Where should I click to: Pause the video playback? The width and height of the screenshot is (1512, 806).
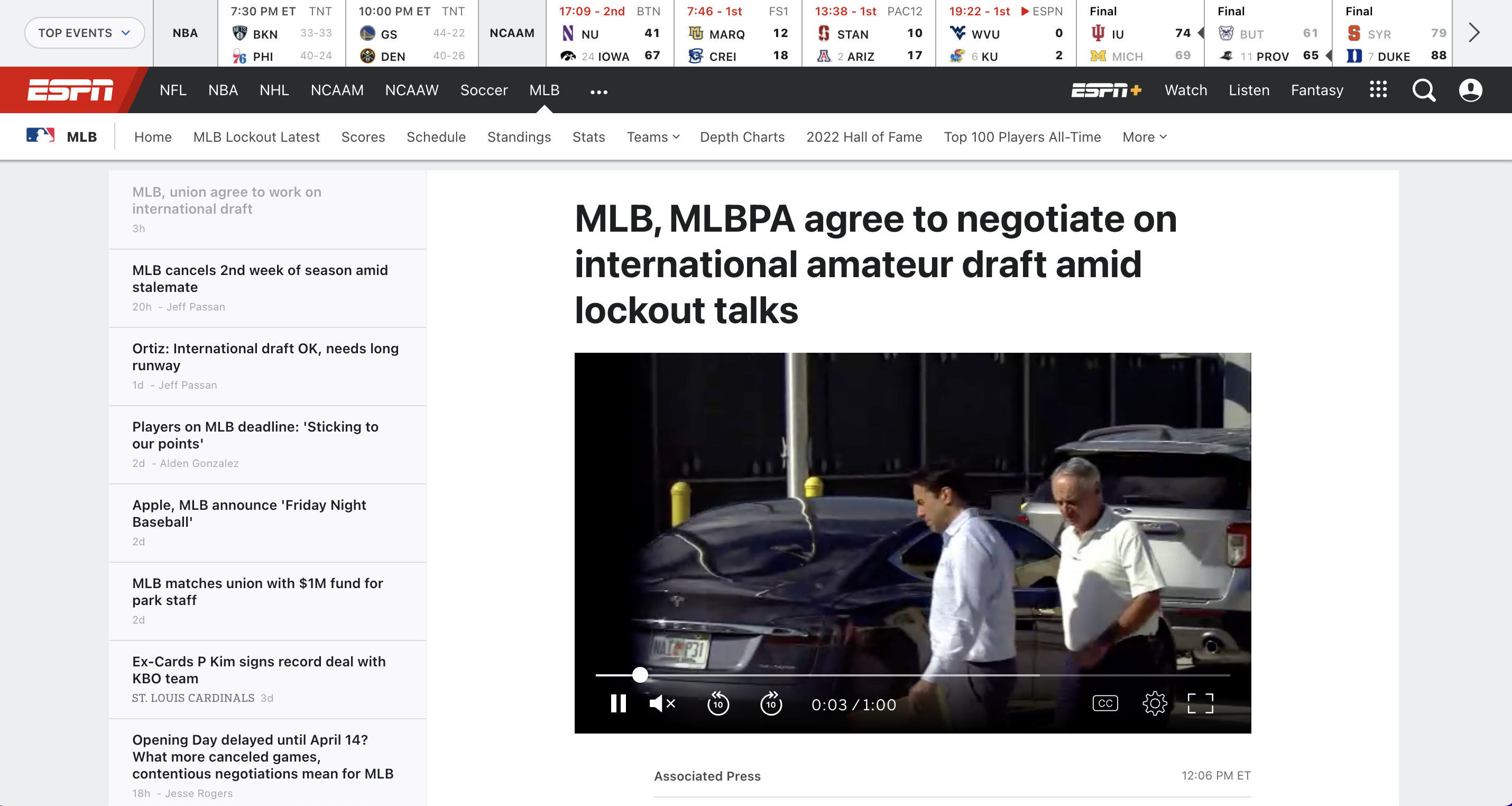[x=618, y=703]
